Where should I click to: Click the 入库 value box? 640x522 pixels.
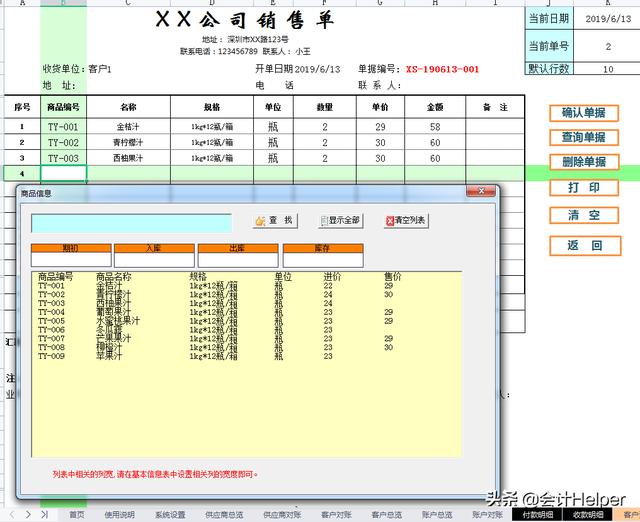154,260
